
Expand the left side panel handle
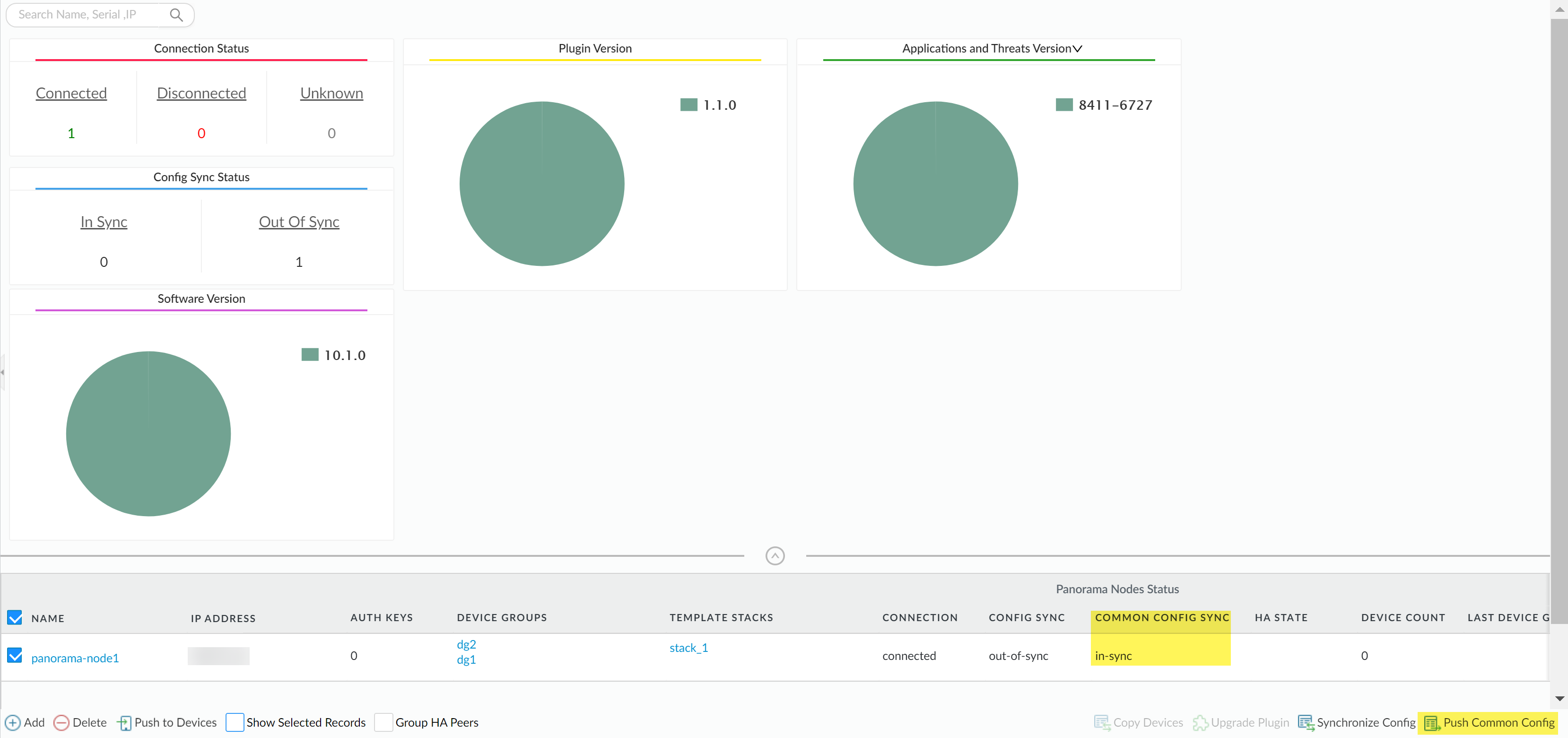[2, 372]
